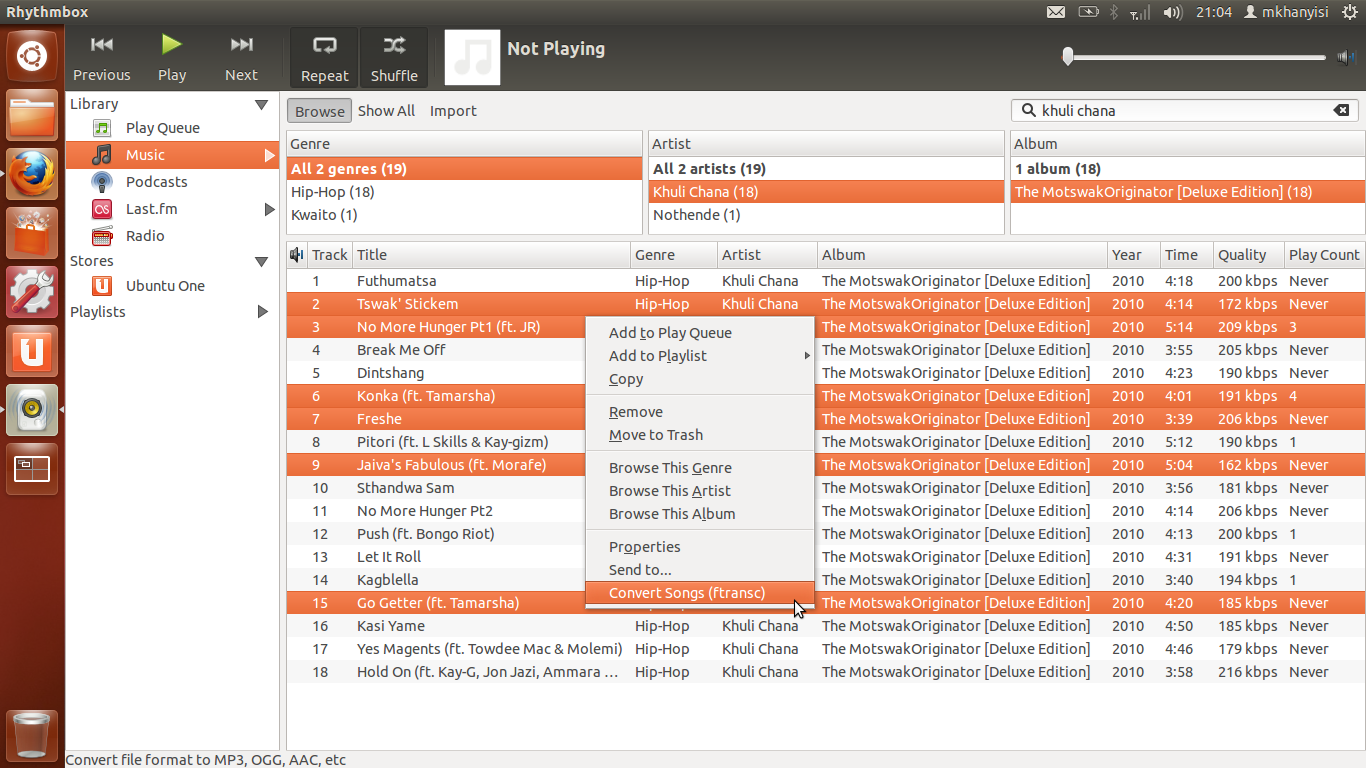1366x768 pixels.
Task: Select All 2 artists (19)
Action: click(826, 169)
